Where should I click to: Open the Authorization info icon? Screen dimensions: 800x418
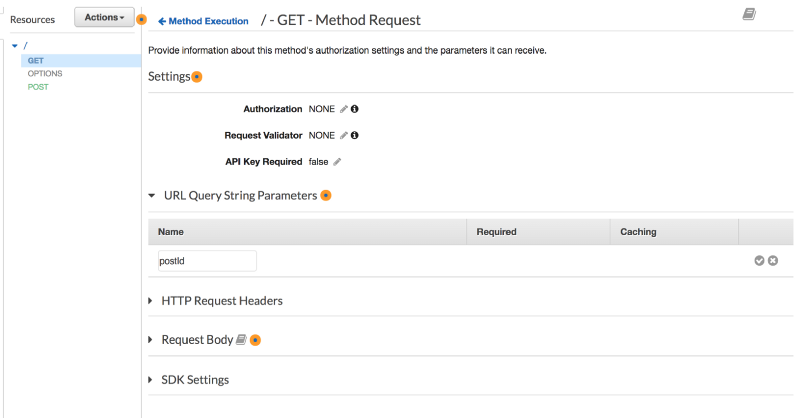coord(355,109)
